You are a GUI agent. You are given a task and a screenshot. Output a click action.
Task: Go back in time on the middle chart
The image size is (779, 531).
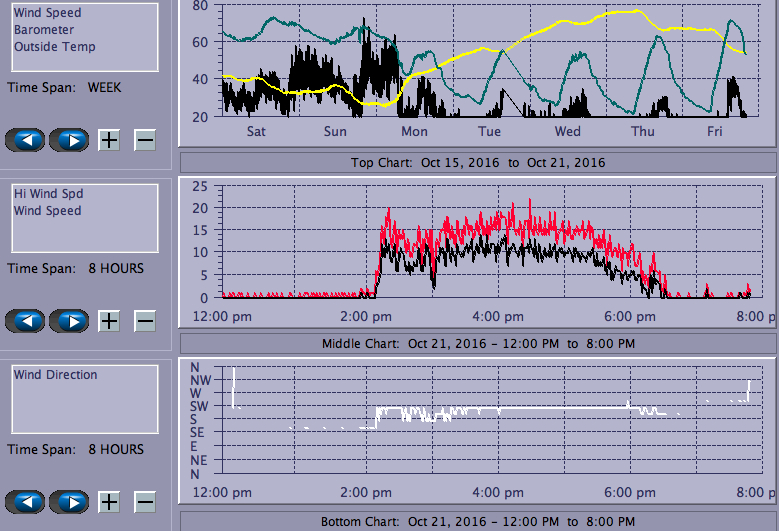coord(26,321)
